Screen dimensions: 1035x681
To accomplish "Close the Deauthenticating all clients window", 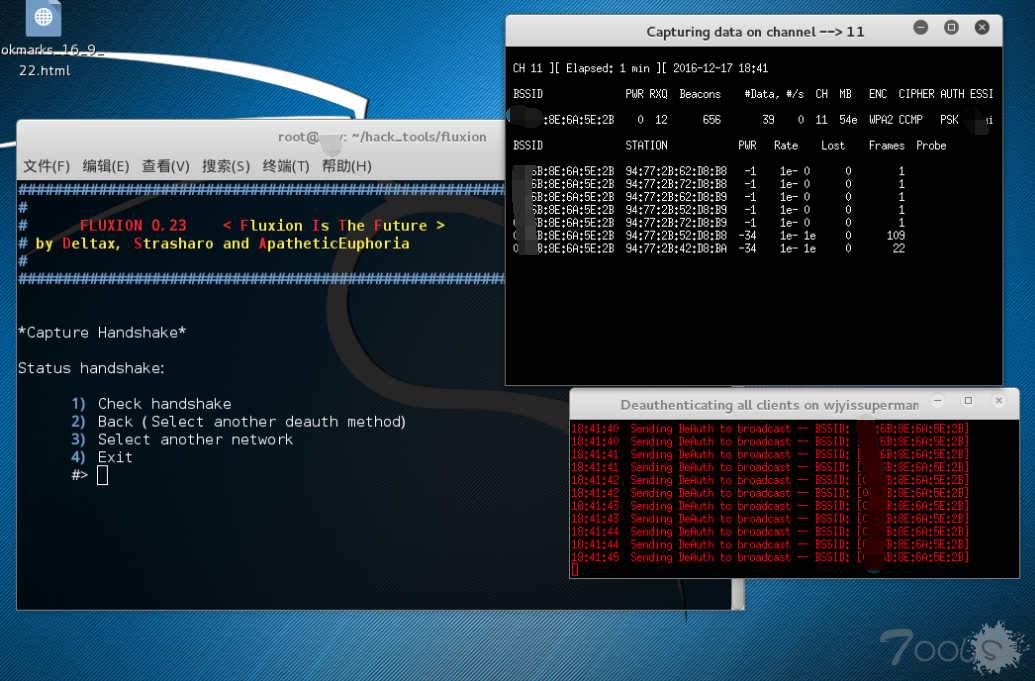I will pos(999,401).
